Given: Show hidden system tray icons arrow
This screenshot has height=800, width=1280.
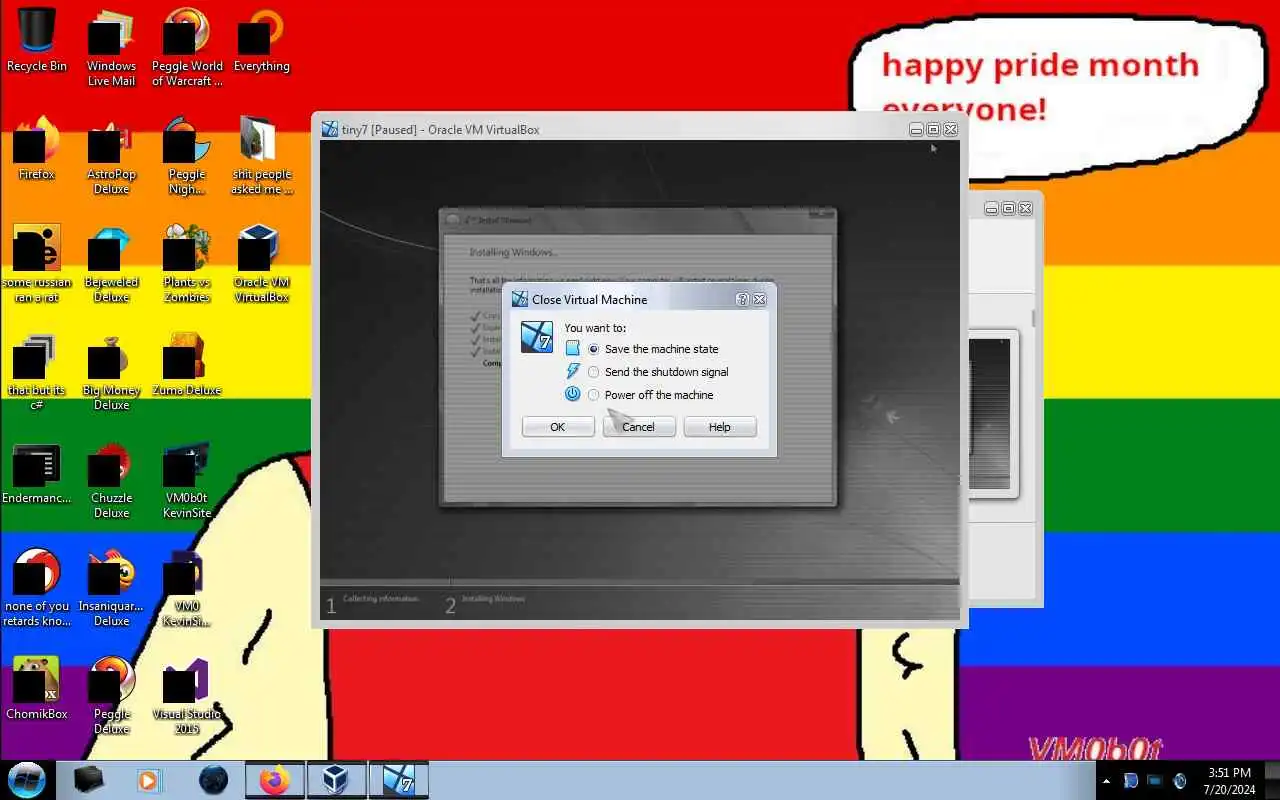Looking at the screenshot, I should 1106,780.
